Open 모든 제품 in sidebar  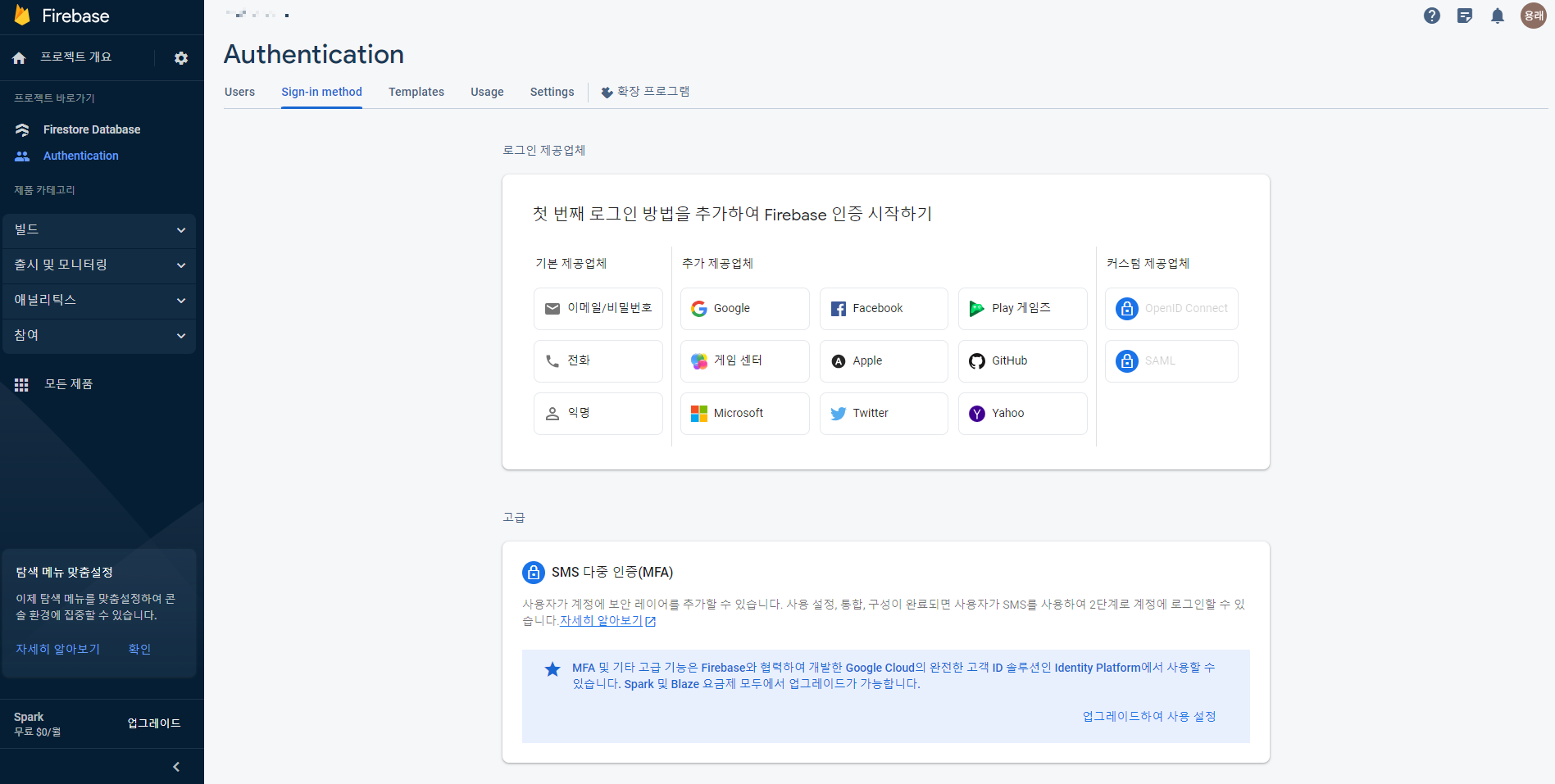pos(69,384)
